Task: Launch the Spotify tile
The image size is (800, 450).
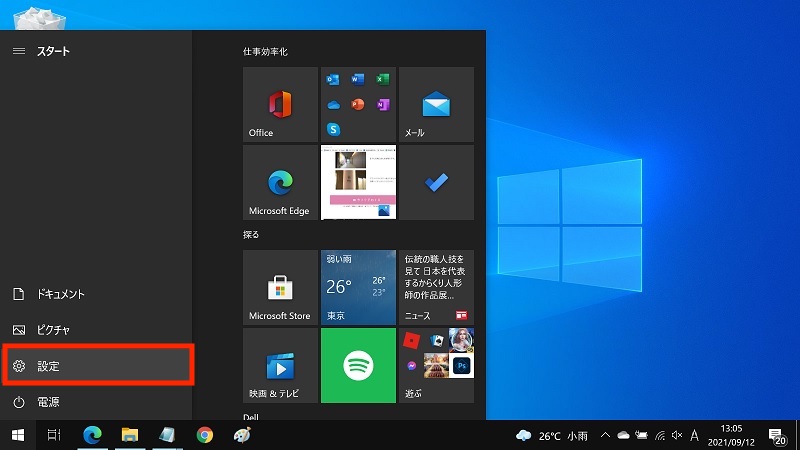Action: click(358, 366)
